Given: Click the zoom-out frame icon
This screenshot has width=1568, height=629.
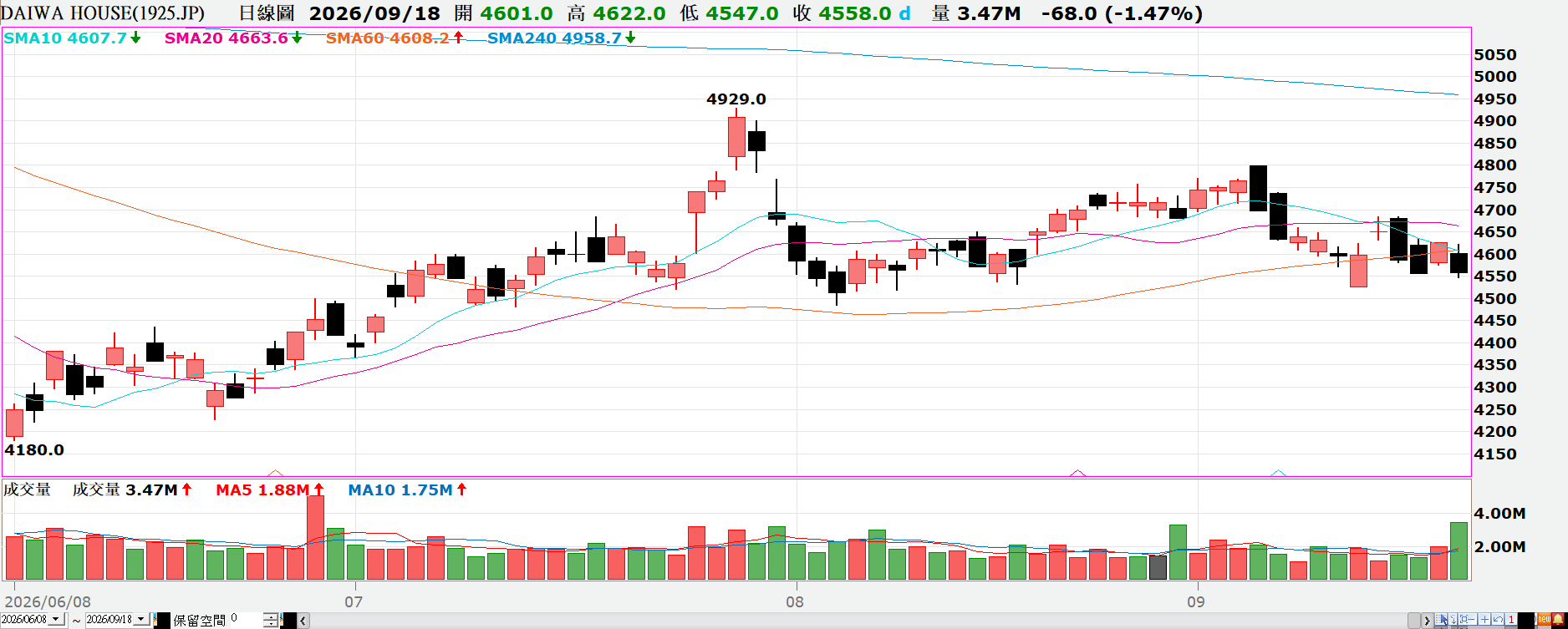Looking at the screenshot, I should pyautogui.click(x=1468, y=619).
